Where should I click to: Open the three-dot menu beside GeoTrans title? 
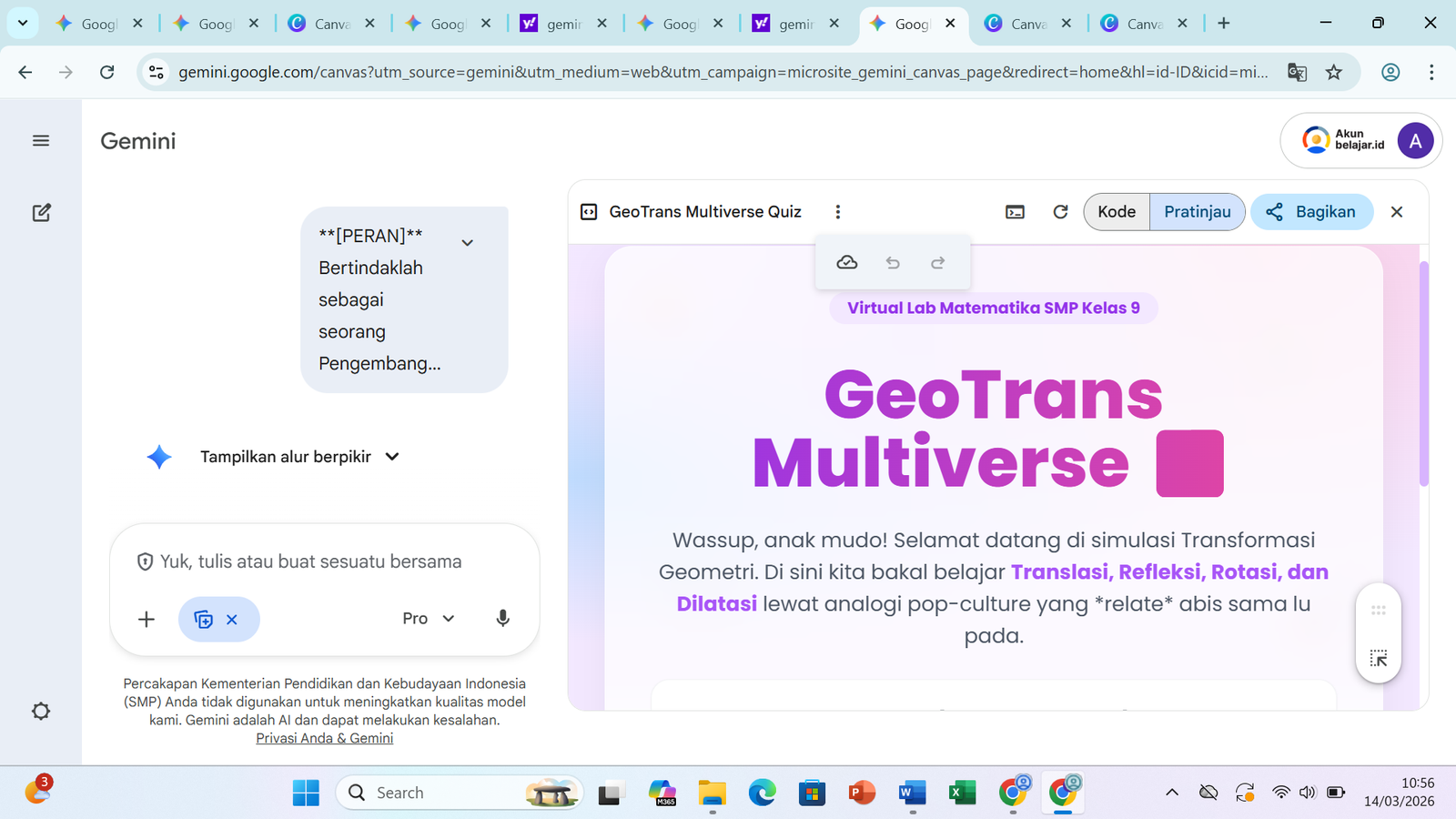[838, 212]
